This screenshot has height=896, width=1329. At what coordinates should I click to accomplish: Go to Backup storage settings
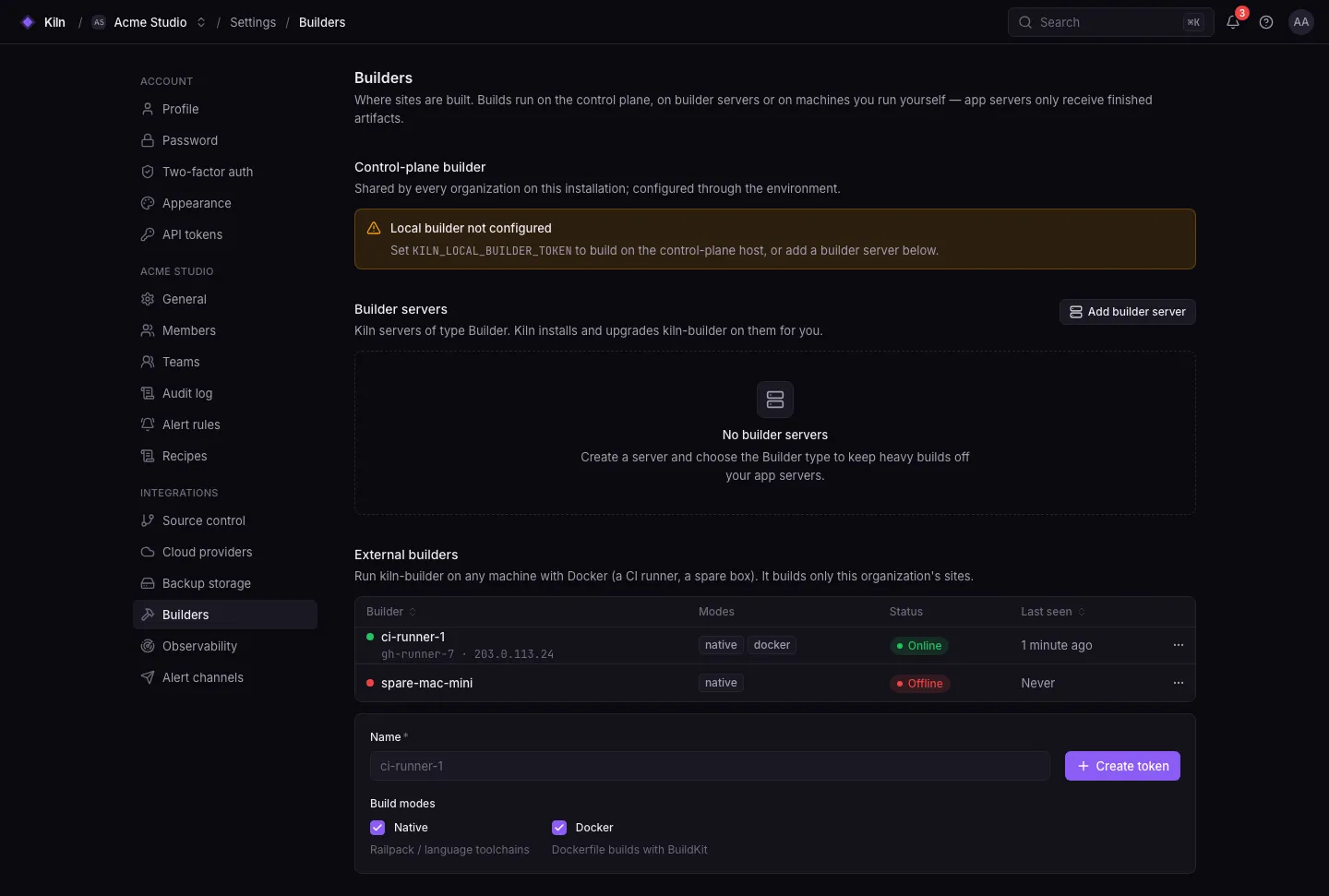[225, 583]
